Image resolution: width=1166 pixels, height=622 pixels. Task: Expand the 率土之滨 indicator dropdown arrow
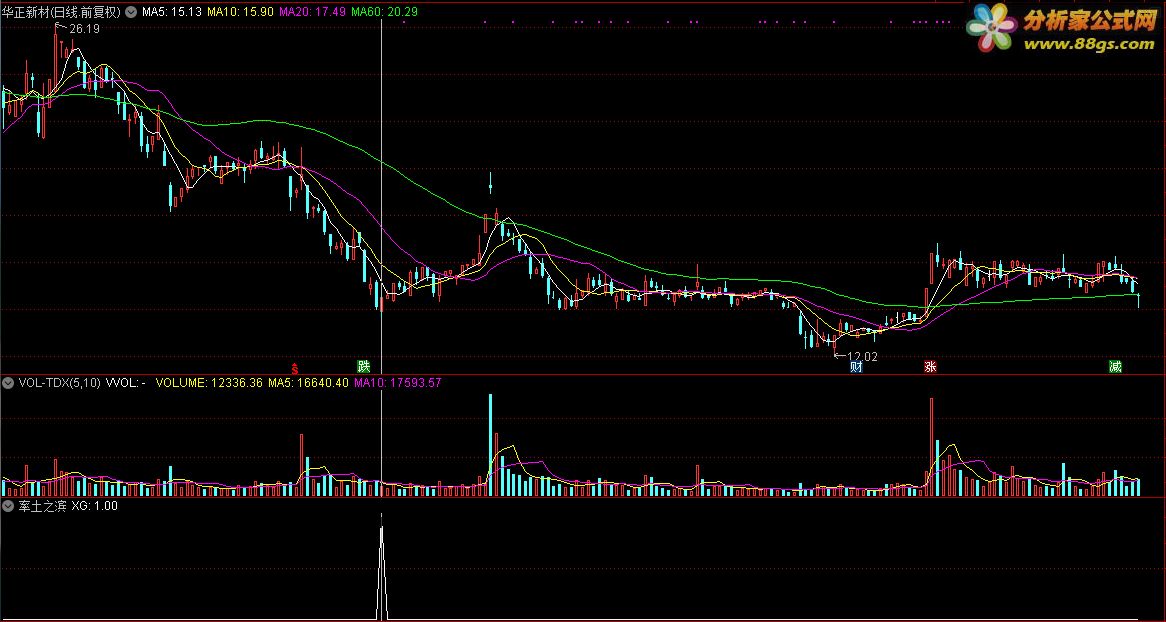point(9,506)
